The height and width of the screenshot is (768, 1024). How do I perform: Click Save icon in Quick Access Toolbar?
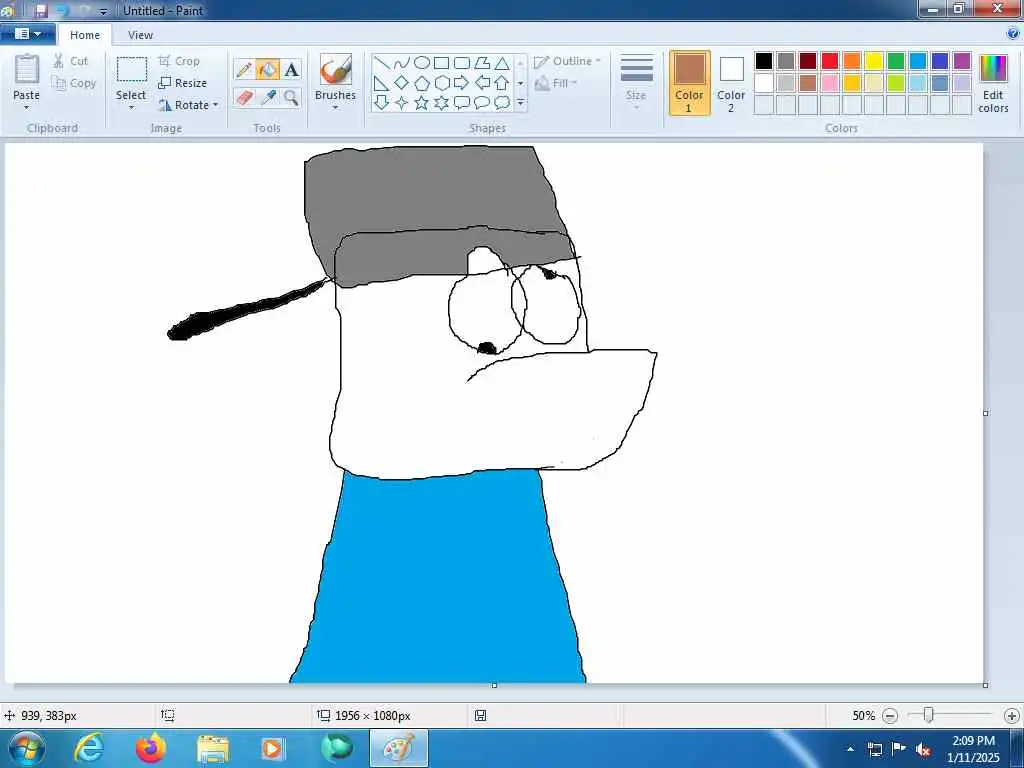coord(40,11)
